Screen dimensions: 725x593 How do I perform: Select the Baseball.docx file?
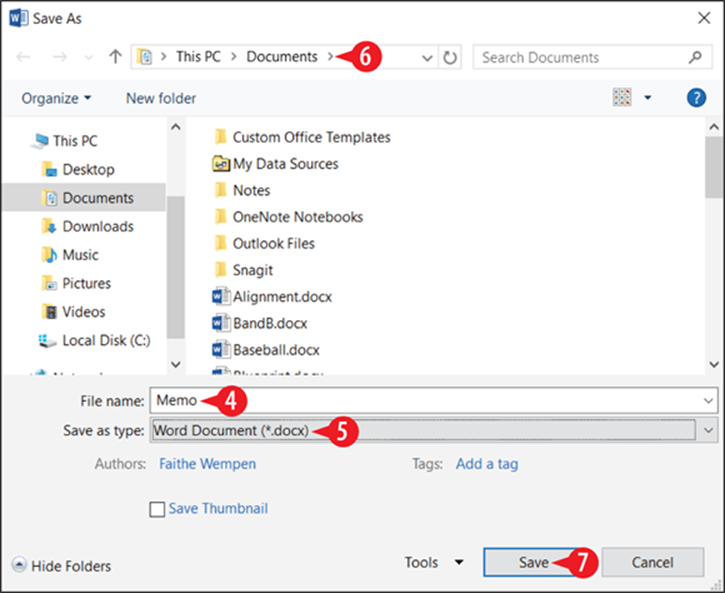pyautogui.click(x=266, y=350)
